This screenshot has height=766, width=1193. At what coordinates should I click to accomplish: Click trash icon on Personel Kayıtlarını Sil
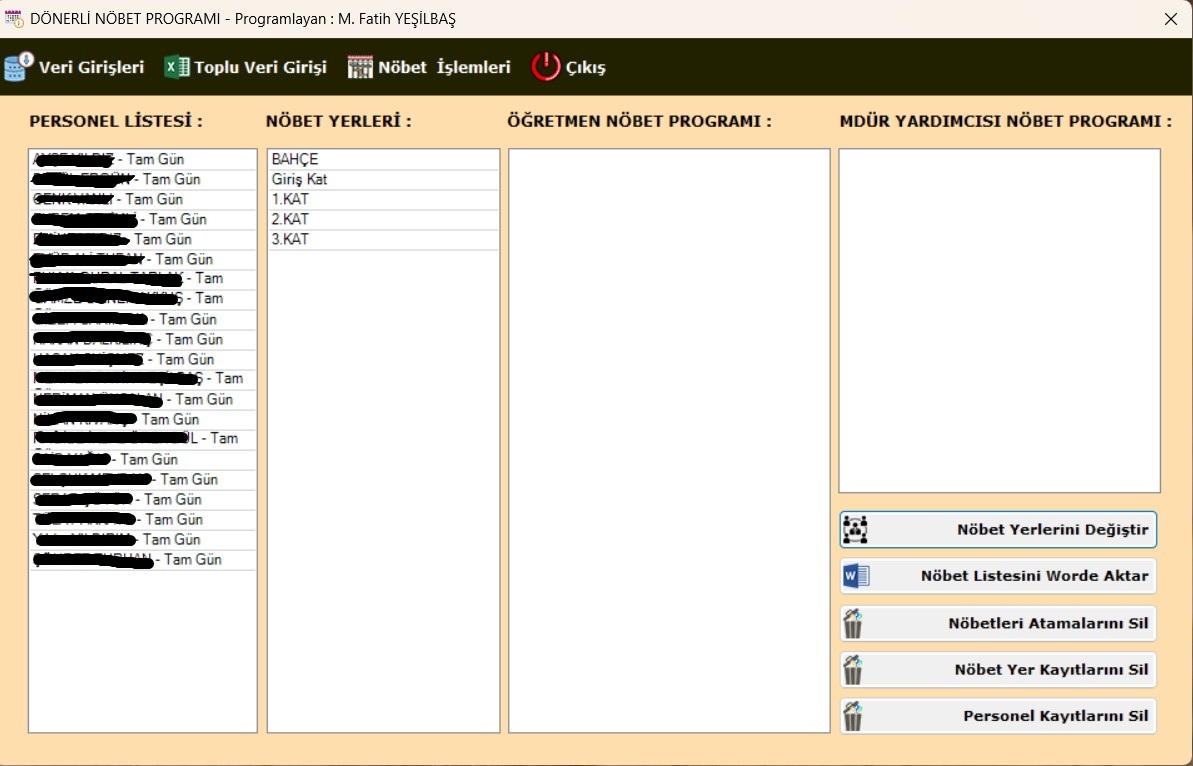[853, 716]
